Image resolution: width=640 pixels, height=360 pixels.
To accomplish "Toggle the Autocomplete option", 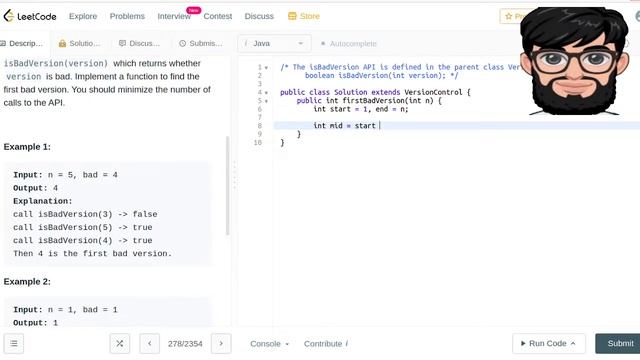I will [x=349, y=43].
